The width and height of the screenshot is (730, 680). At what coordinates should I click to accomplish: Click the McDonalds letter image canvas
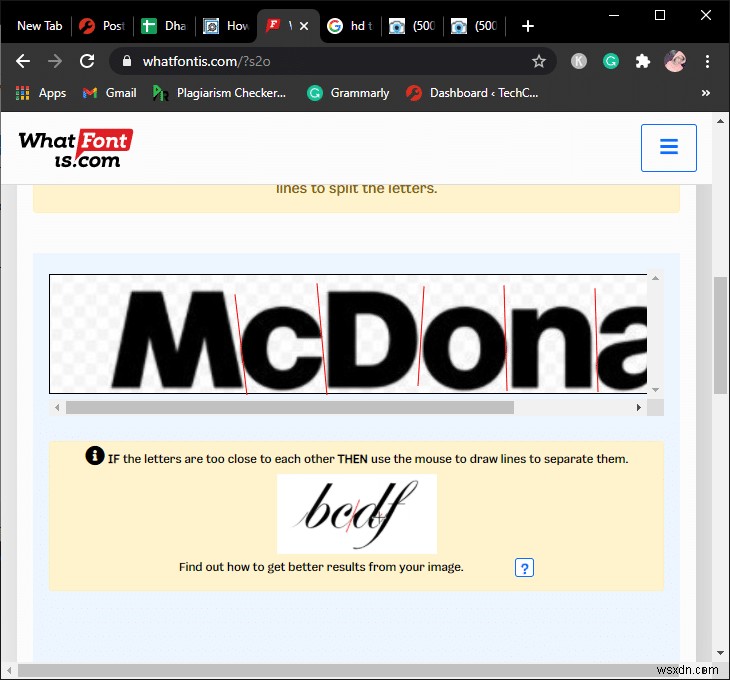click(x=348, y=334)
